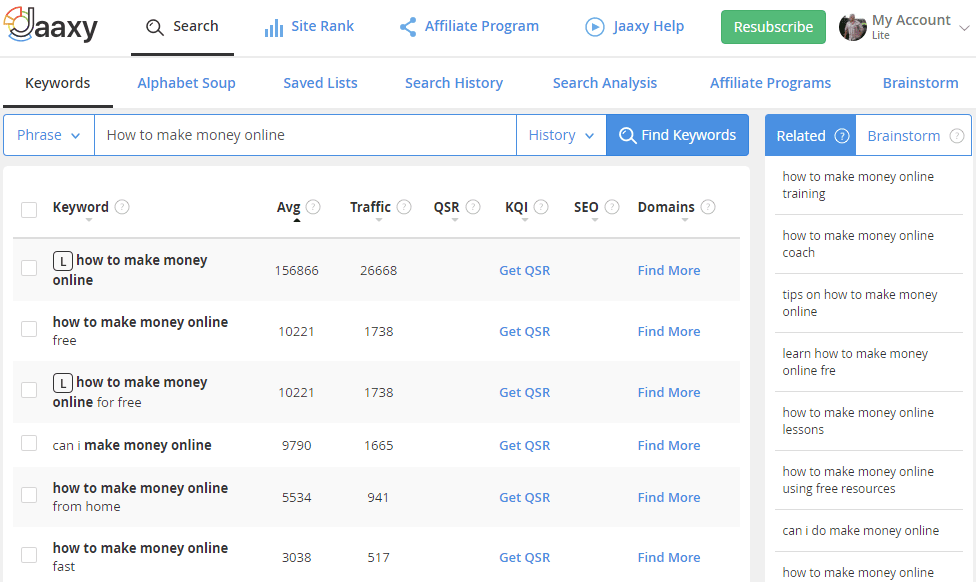Click the help icon on Brainstorm panel tab
Image resolution: width=976 pixels, height=582 pixels.
tap(957, 136)
